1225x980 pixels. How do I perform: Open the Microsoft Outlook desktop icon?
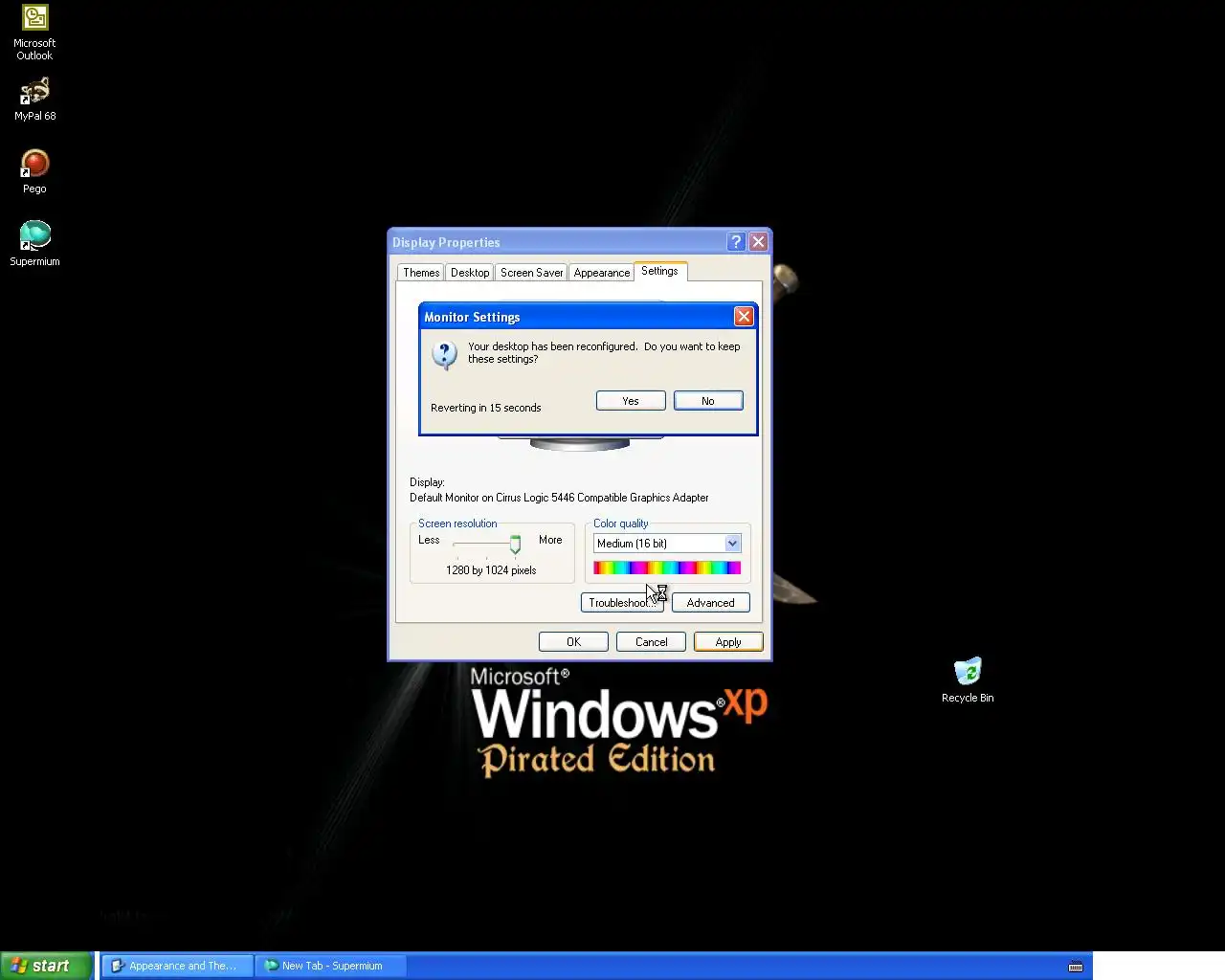tap(34, 33)
